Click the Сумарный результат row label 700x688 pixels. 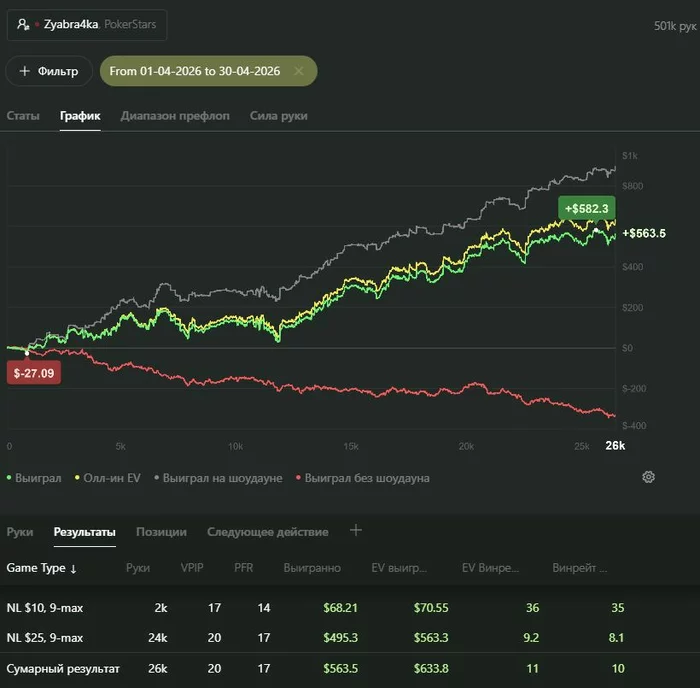click(63, 669)
